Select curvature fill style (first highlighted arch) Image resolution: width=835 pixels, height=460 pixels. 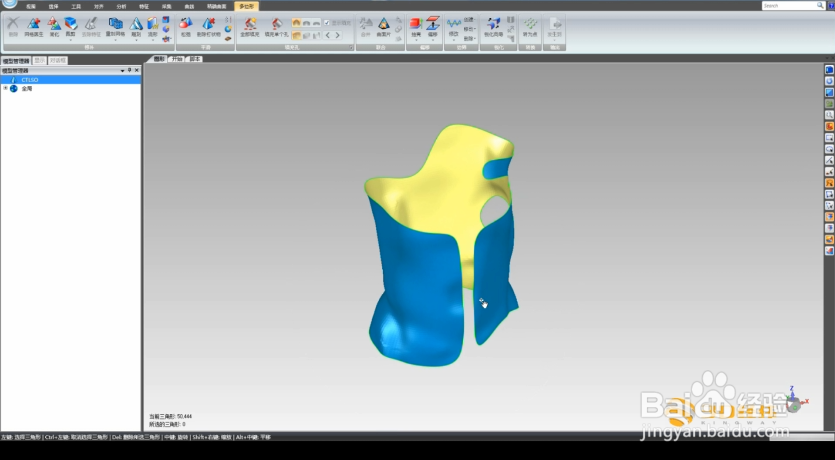click(296, 23)
